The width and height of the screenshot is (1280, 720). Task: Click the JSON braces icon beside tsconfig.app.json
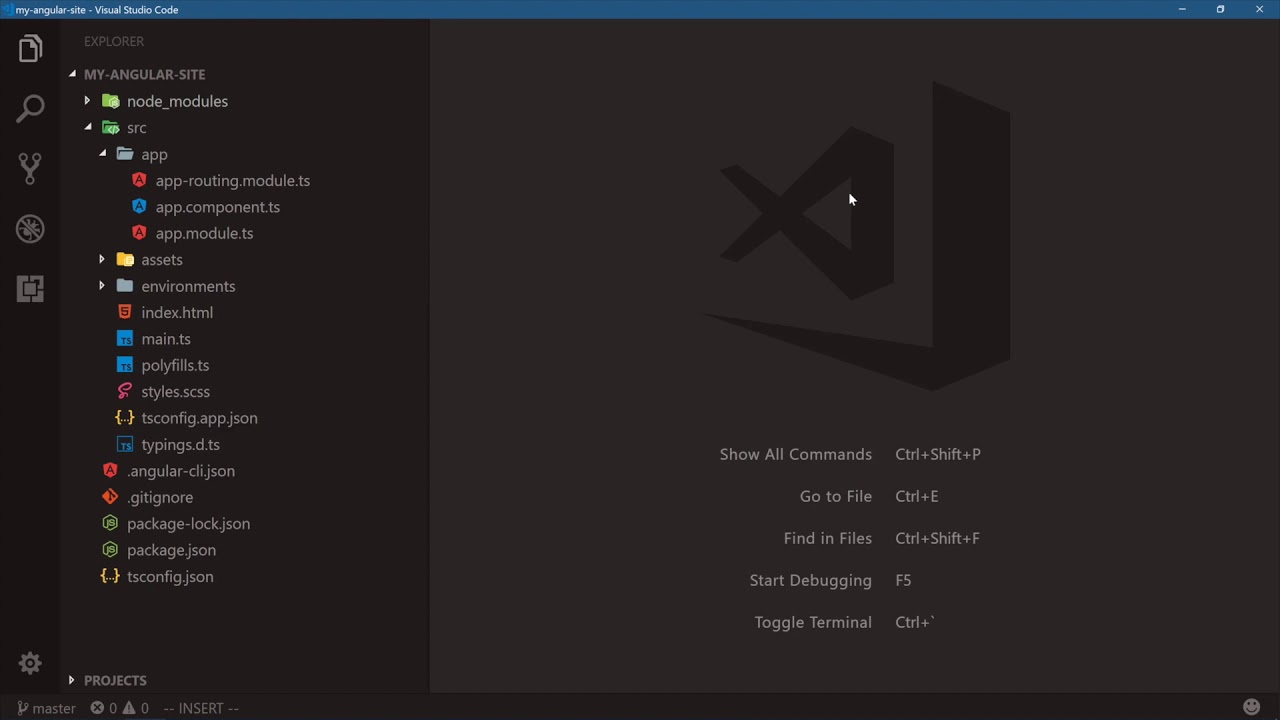(125, 418)
